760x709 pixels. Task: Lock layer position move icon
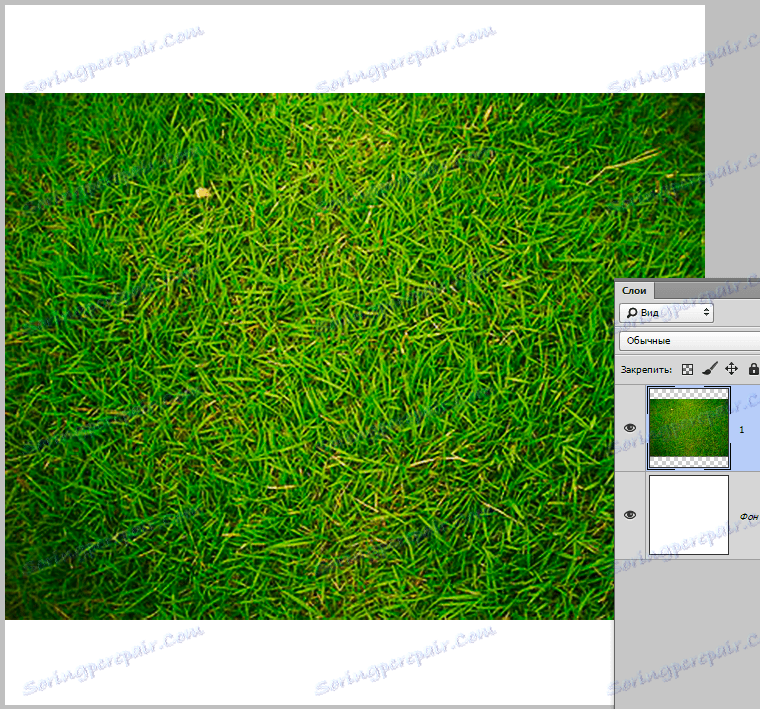coord(731,369)
